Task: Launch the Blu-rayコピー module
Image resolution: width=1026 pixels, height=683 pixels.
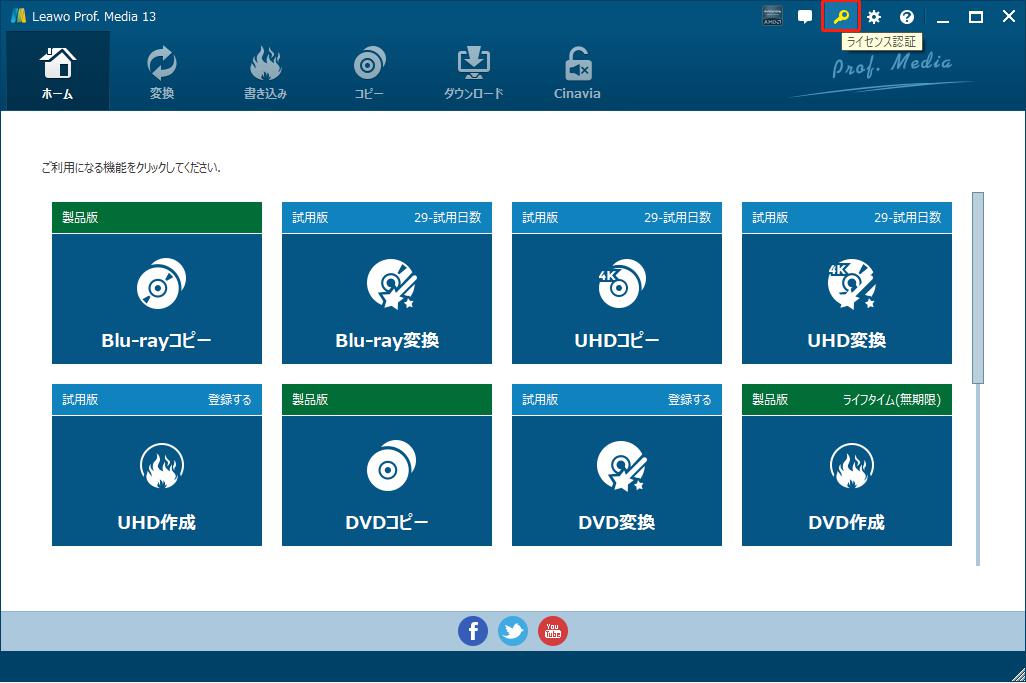Action: click(157, 298)
